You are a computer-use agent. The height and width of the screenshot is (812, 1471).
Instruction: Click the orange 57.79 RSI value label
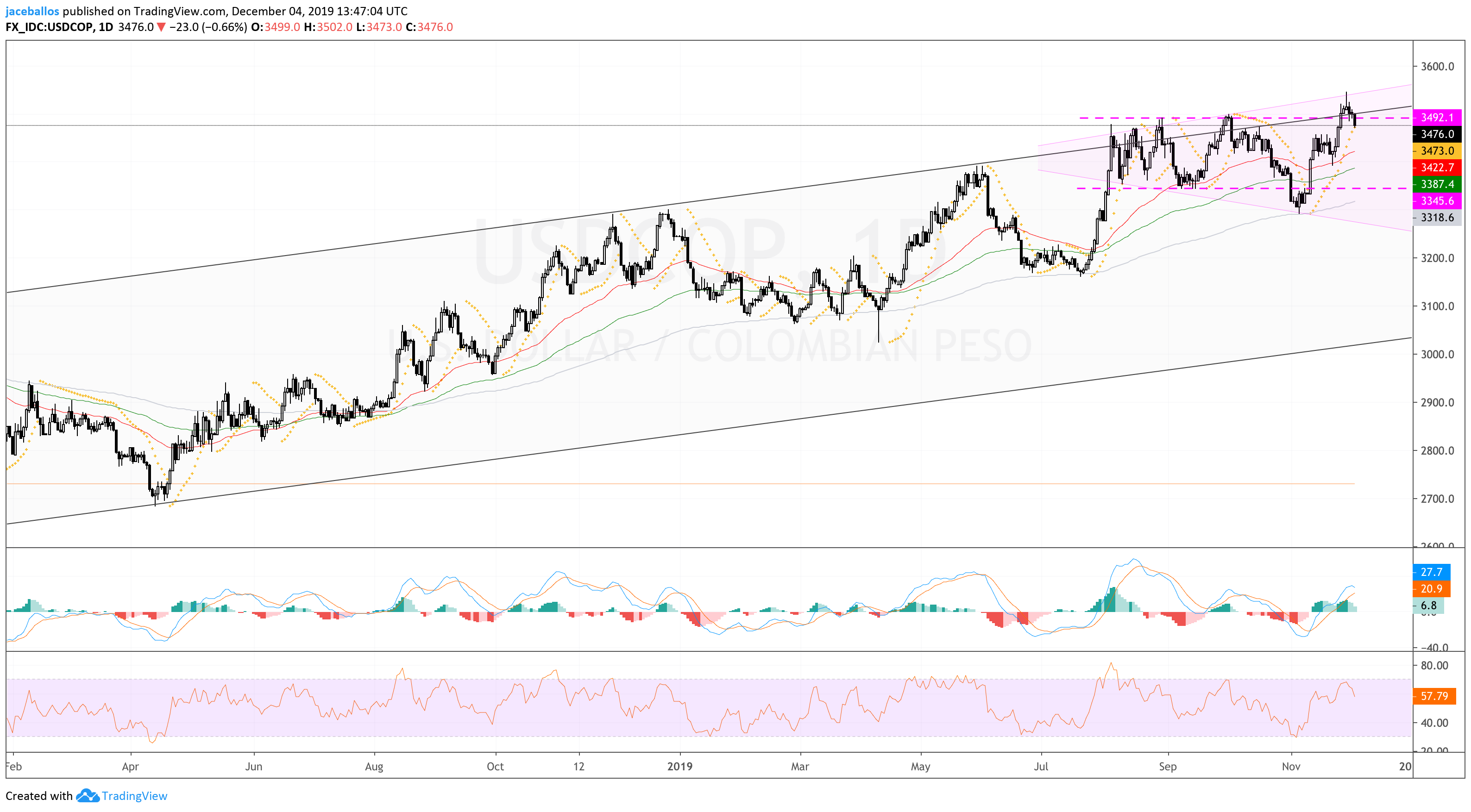pyautogui.click(x=1434, y=696)
